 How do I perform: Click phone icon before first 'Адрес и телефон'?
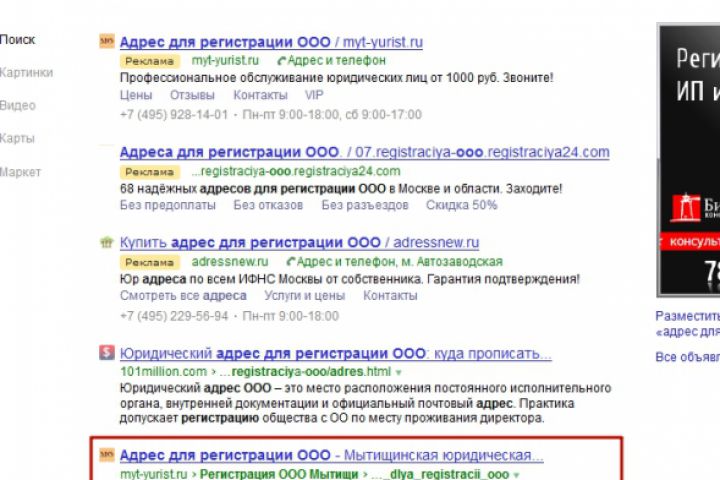[x=281, y=61]
